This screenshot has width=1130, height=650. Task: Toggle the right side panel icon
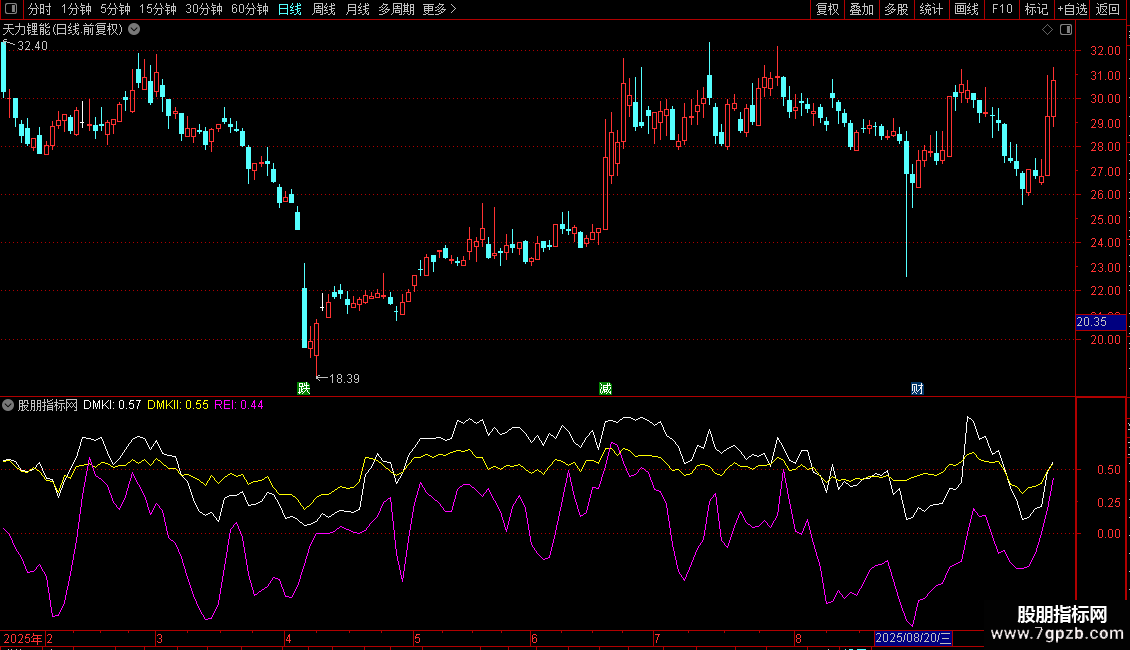(1064, 30)
